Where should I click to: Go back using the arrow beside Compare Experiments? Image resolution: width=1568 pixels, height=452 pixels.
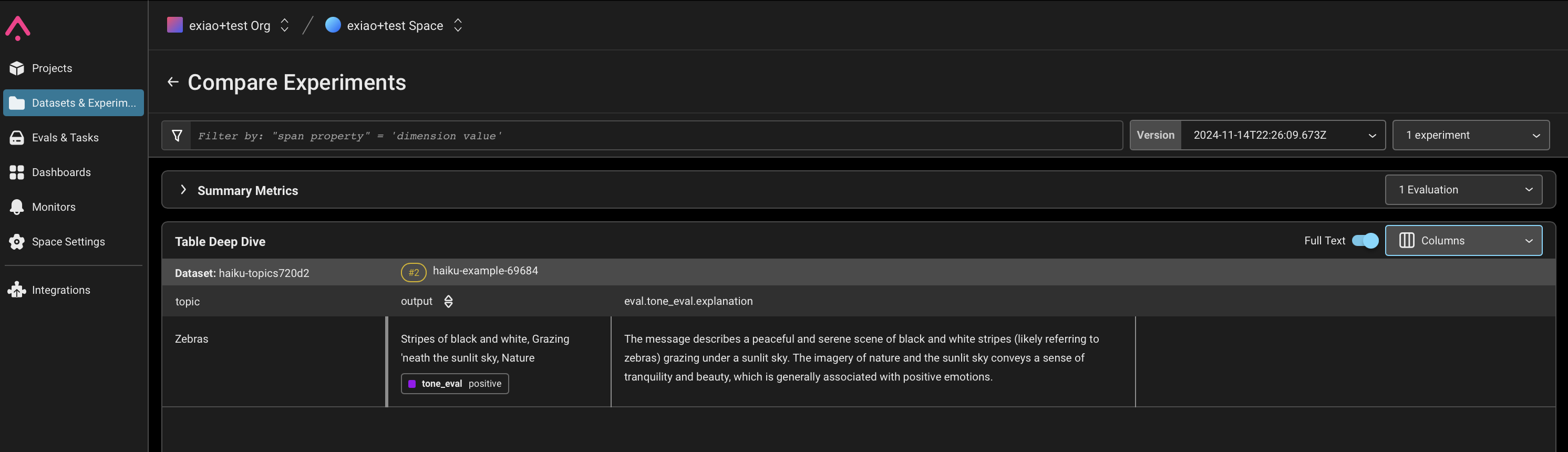pyautogui.click(x=173, y=82)
